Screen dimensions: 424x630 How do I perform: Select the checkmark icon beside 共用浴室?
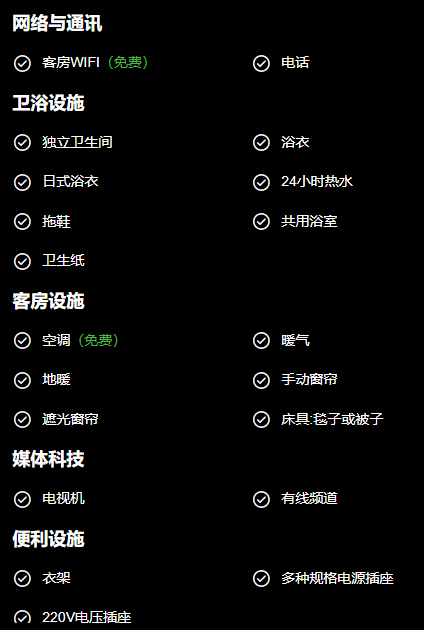pyautogui.click(x=261, y=222)
